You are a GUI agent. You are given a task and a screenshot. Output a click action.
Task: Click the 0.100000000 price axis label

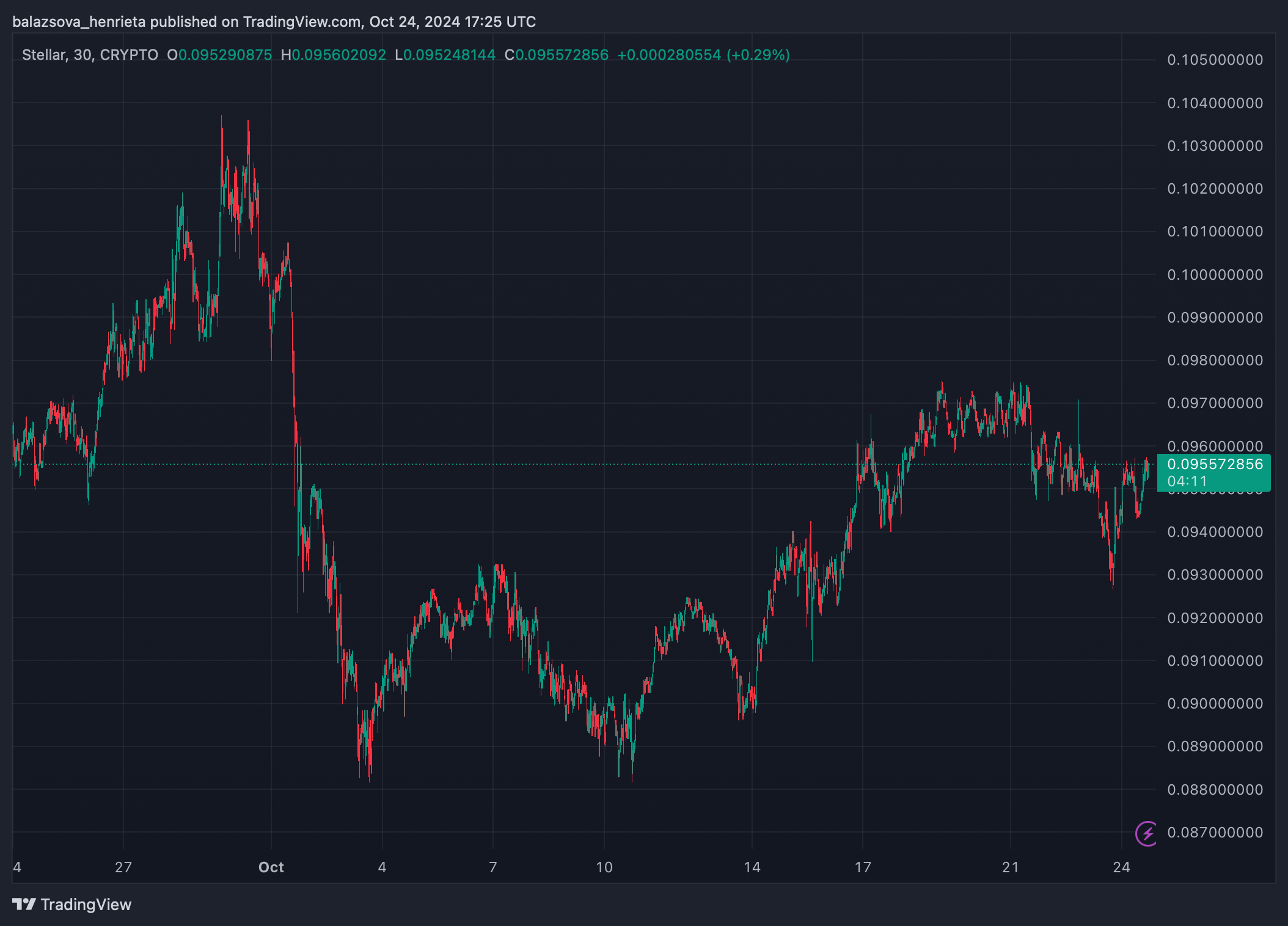(1215, 275)
